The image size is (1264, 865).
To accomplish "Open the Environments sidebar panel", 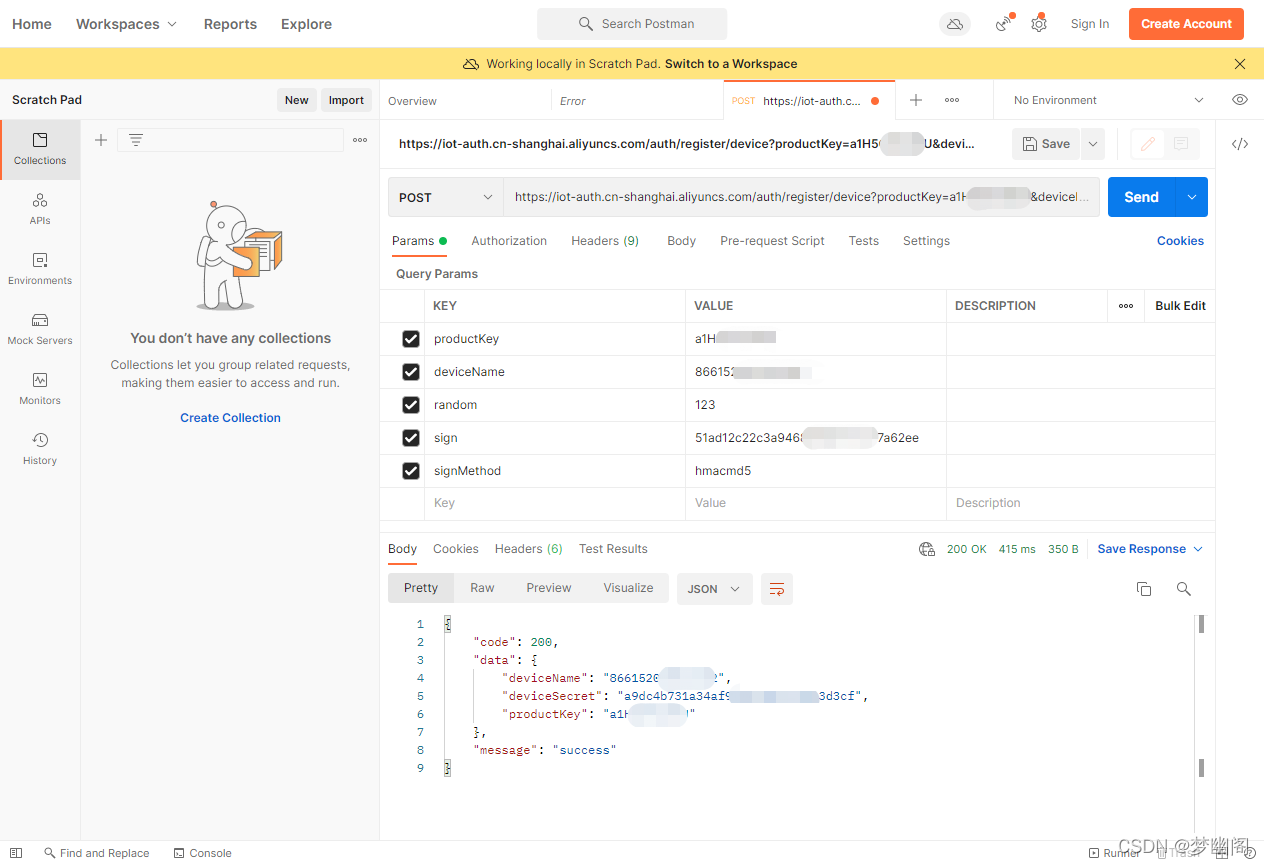I will coord(40,269).
